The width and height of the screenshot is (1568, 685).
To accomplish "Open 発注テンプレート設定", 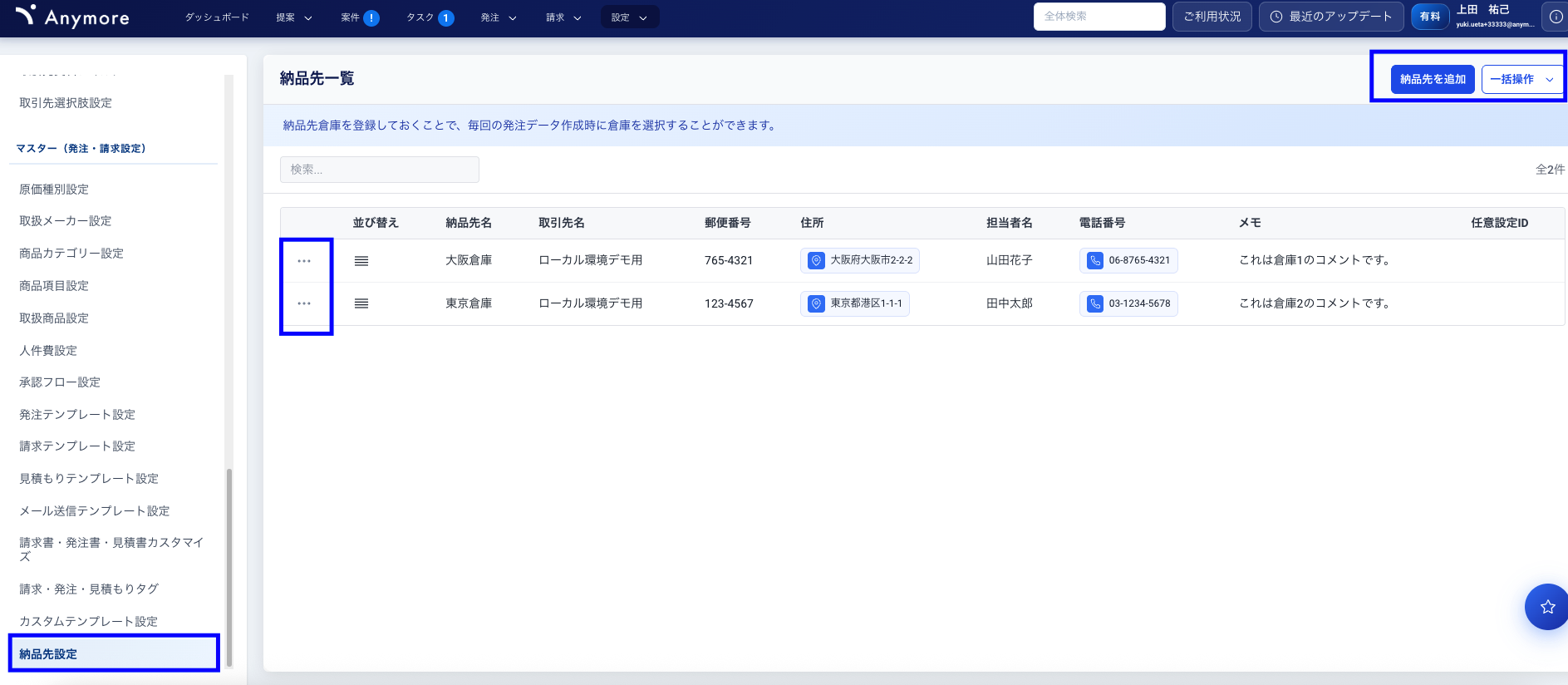I will tap(77, 415).
